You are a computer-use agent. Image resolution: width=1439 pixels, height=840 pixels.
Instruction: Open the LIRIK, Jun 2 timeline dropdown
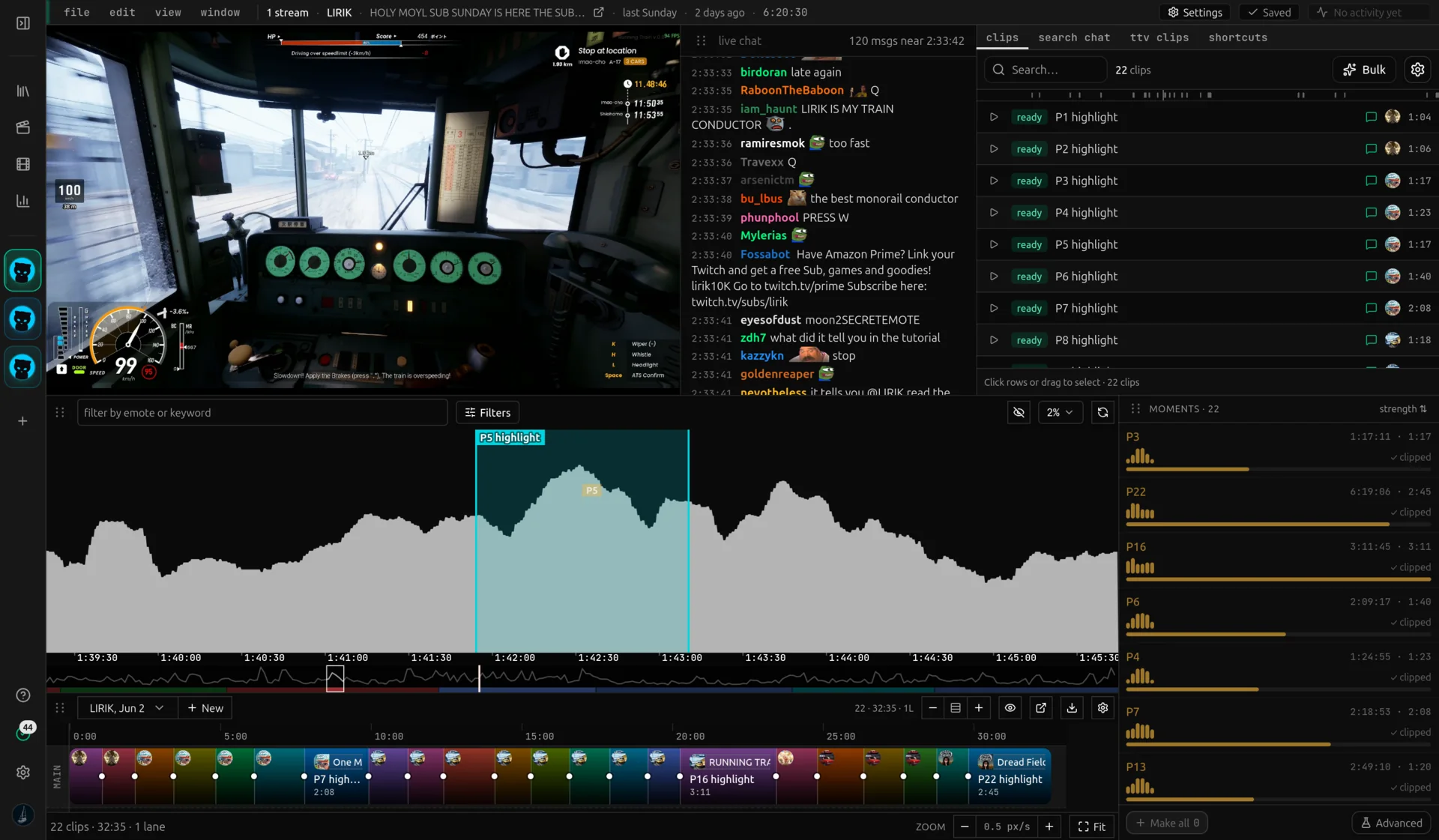tap(127, 708)
